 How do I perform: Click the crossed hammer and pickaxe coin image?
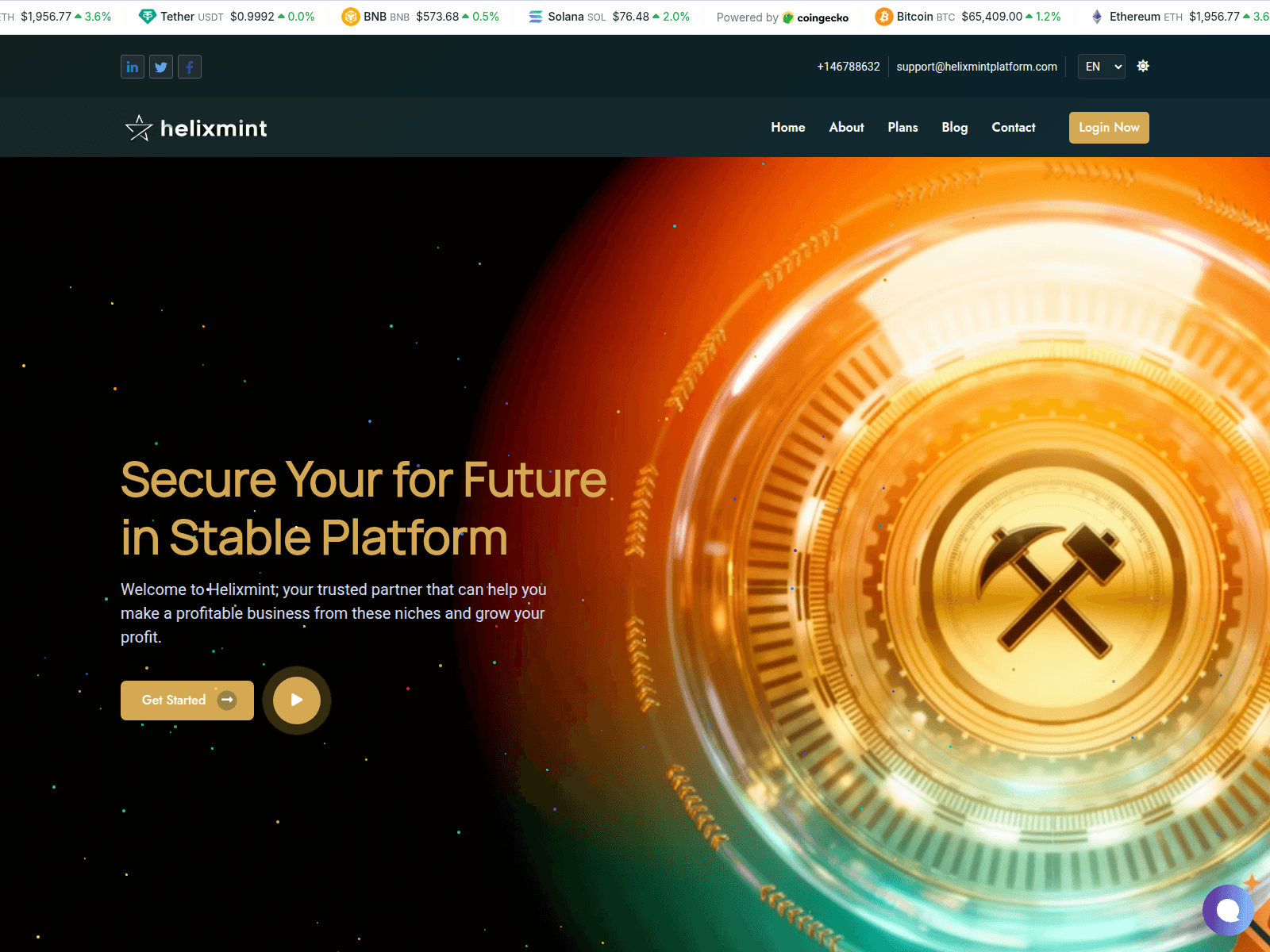[1053, 589]
